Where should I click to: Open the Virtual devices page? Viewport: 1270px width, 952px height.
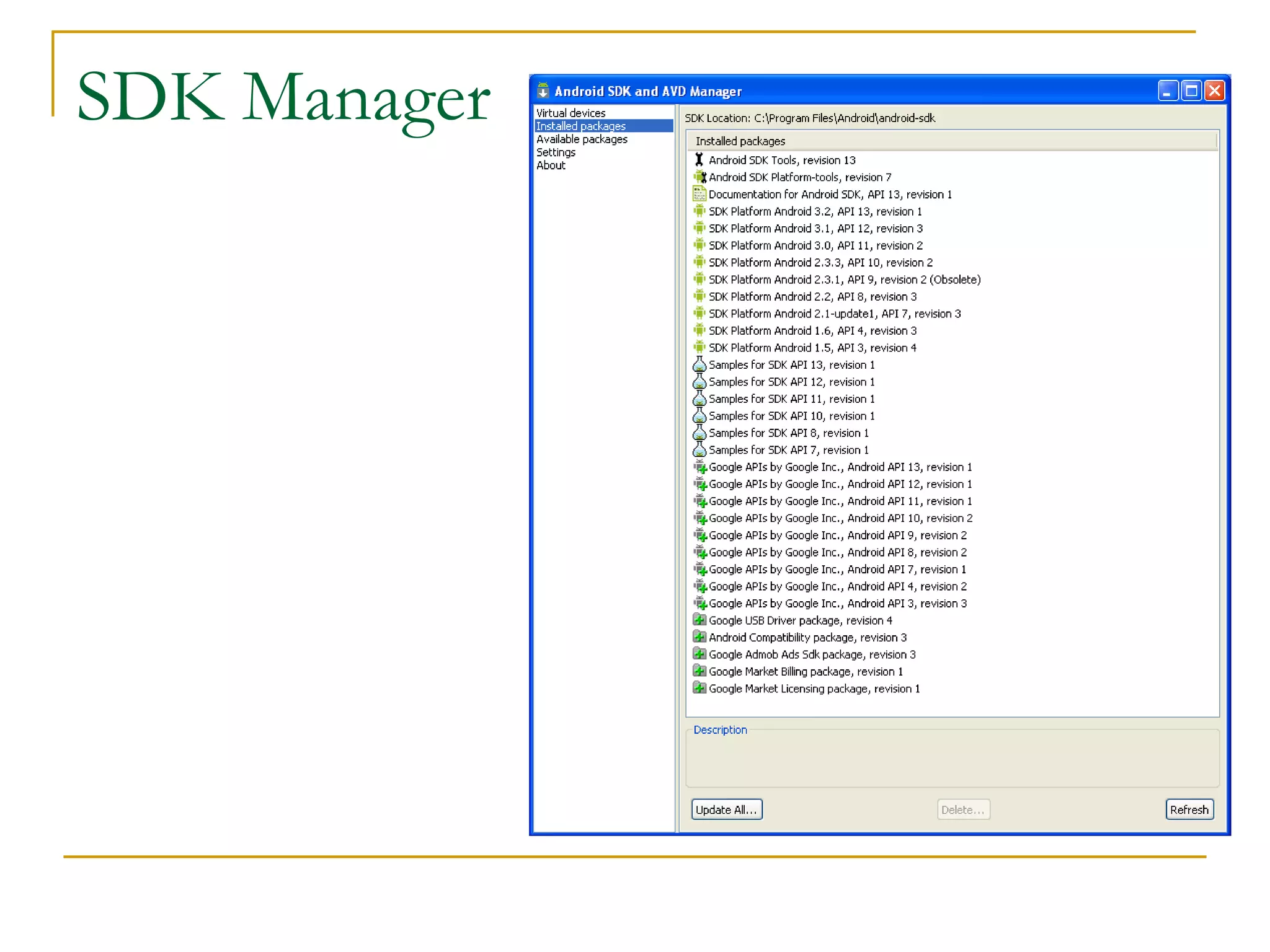click(571, 113)
